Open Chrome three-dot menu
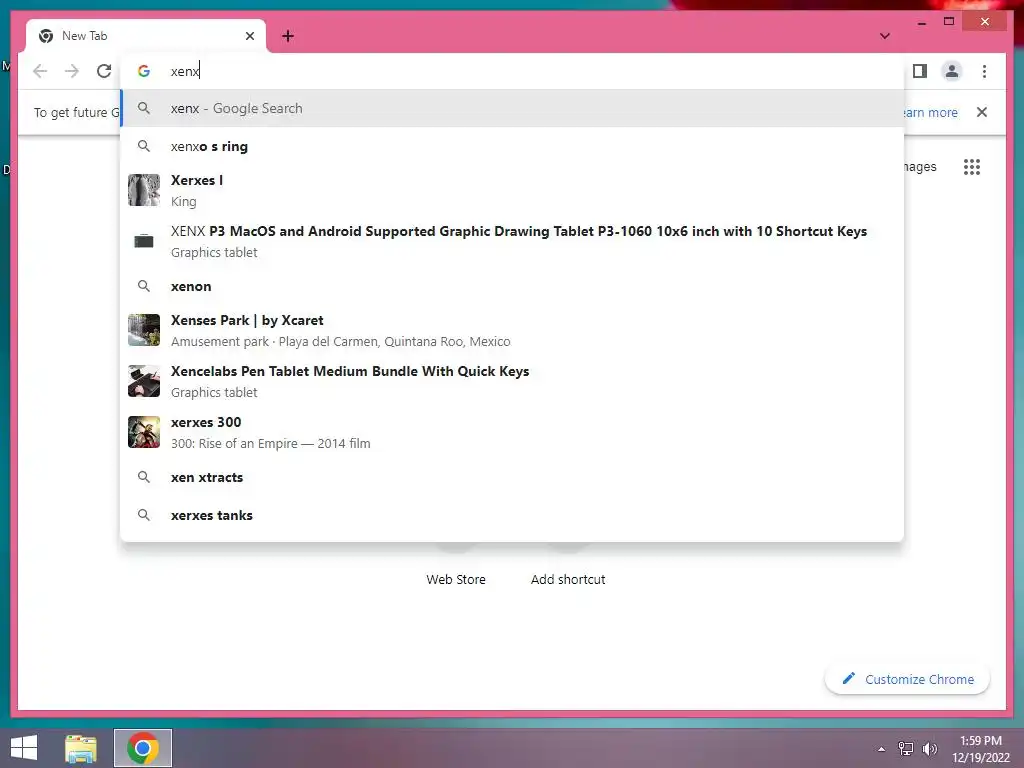 [984, 71]
